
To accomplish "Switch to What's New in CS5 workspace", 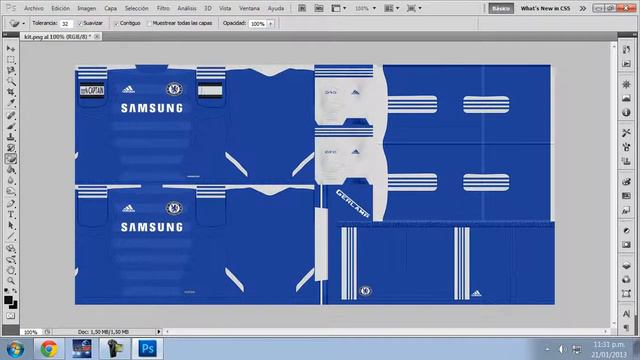I will 545,8.
